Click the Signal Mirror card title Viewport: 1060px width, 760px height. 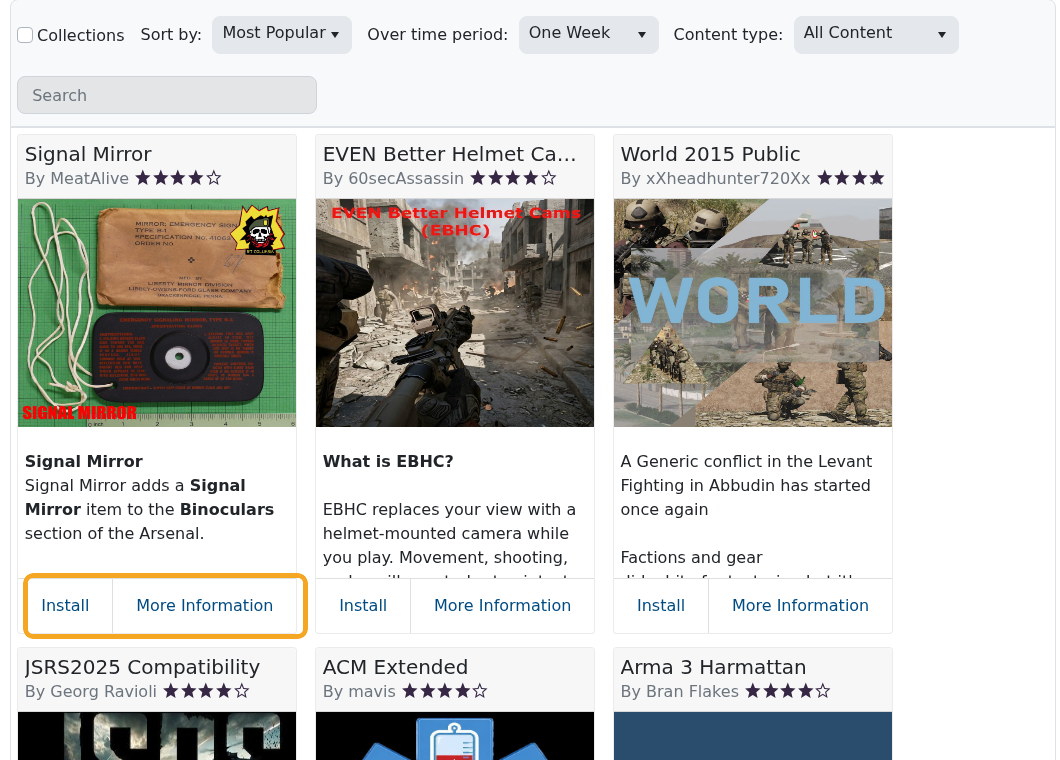(89, 154)
